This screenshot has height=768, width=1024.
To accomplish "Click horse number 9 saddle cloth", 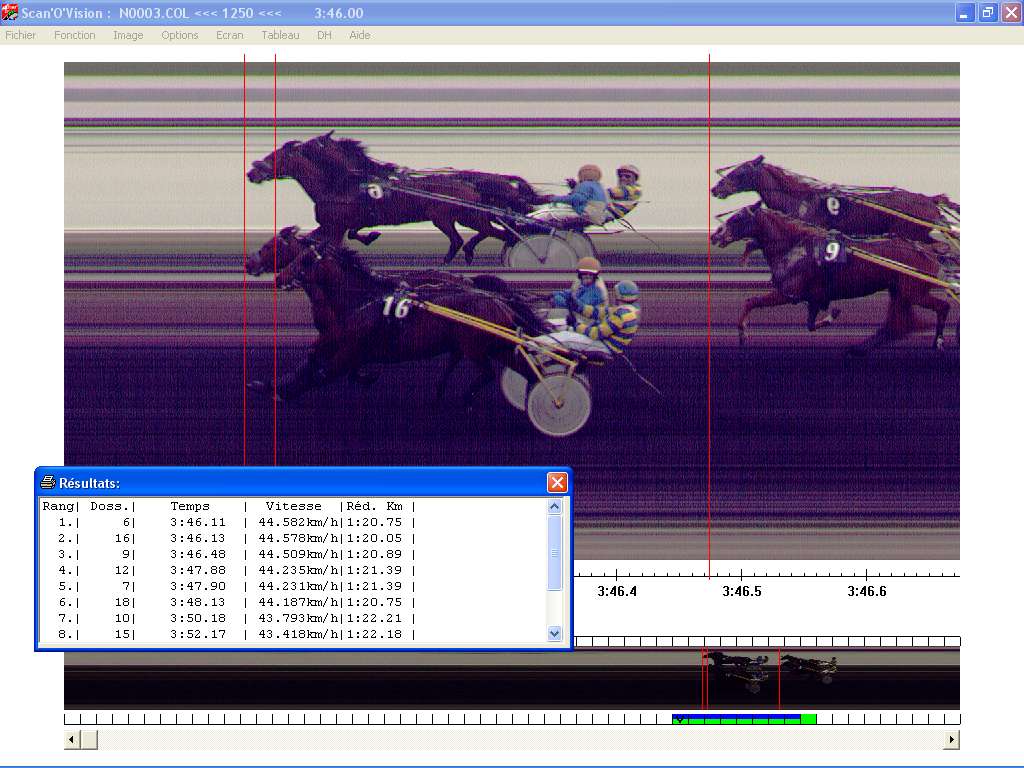I will 831,250.
